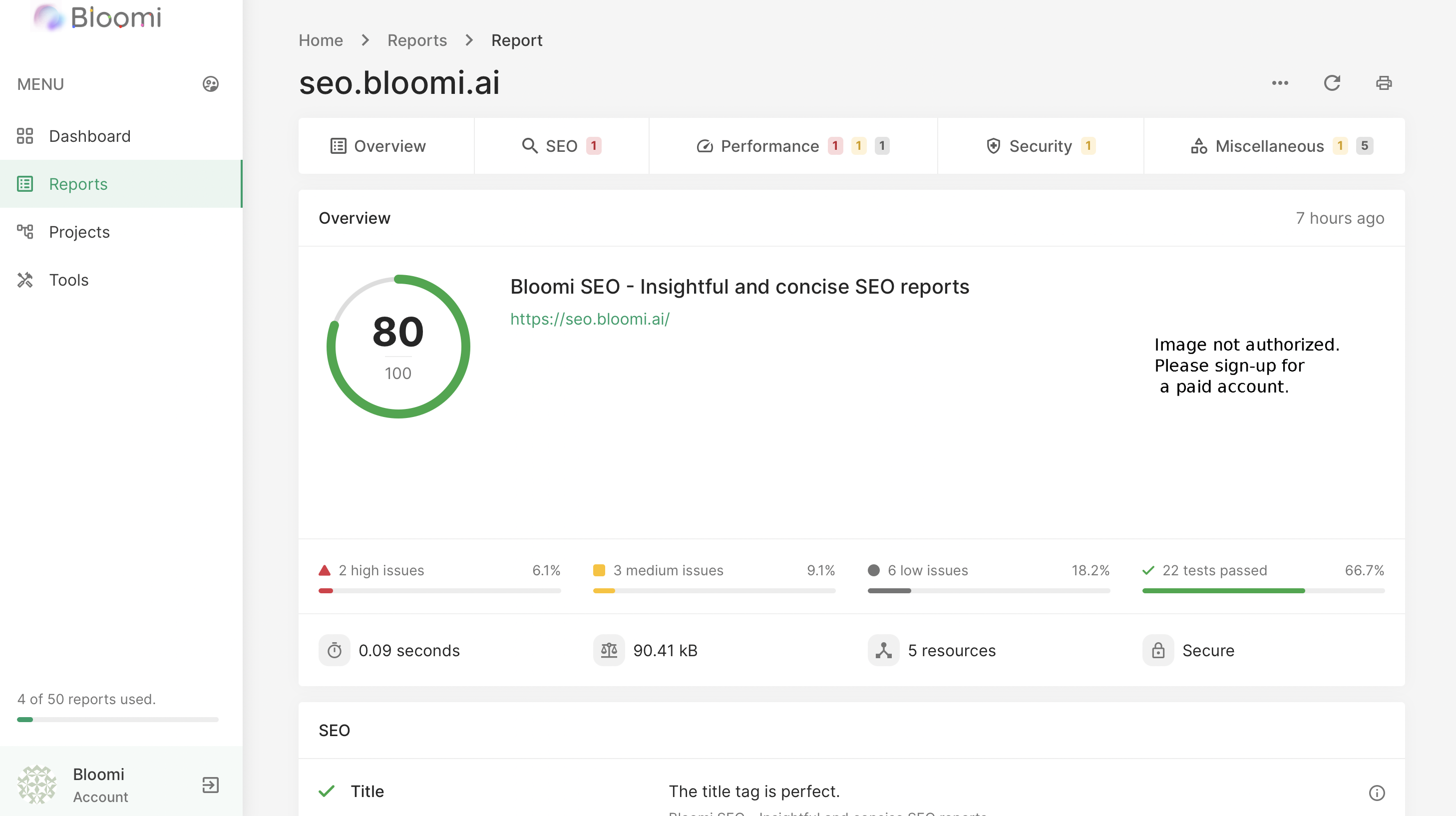
Task: Click the Dashboard grid icon
Action: pyautogui.click(x=25, y=136)
